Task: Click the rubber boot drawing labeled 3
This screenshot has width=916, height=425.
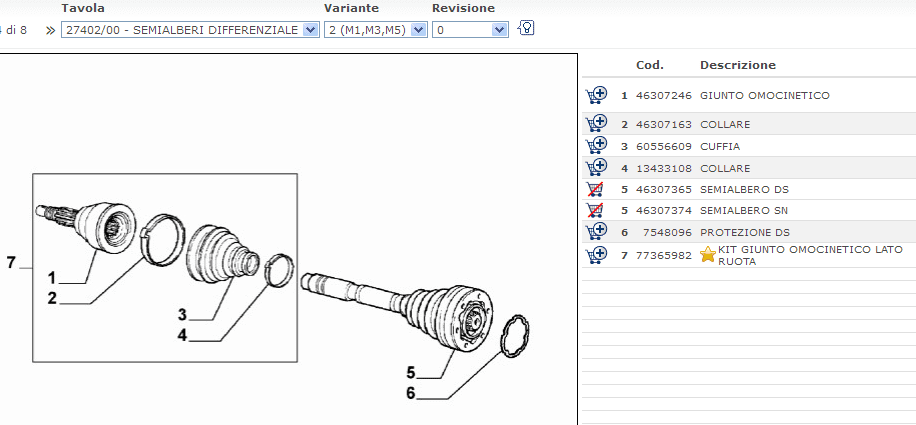Action: pyautogui.click(x=222, y=256)
